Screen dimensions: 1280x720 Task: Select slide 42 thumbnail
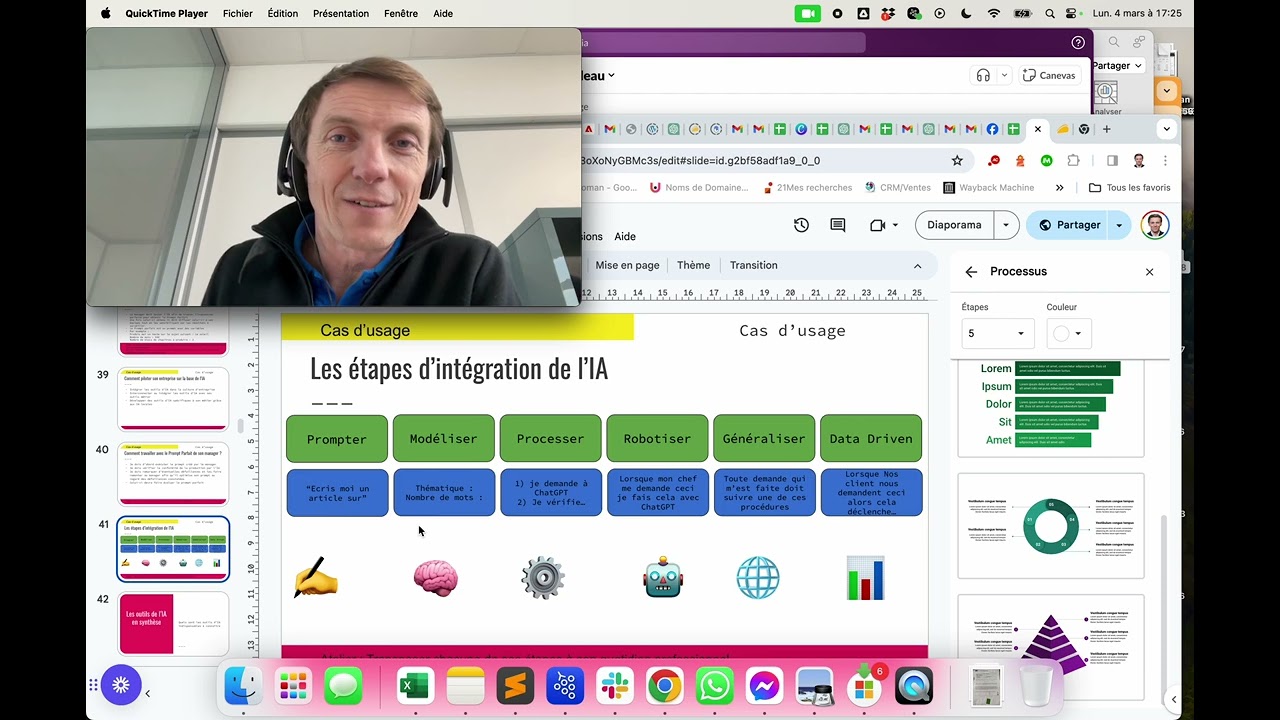coord(174,623)
